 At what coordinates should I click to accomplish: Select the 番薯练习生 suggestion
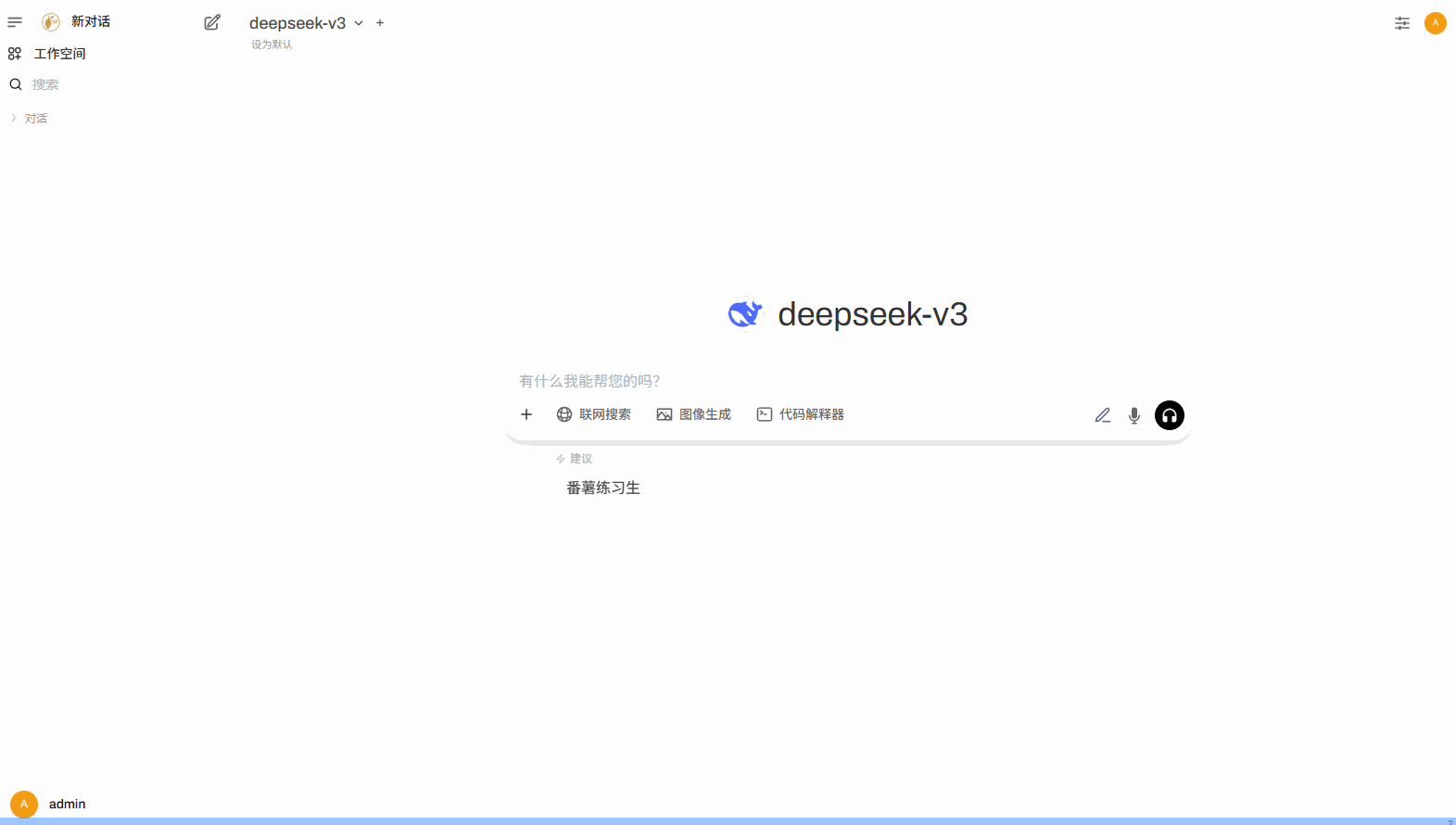pyautogui.click(x=603, y=488)
